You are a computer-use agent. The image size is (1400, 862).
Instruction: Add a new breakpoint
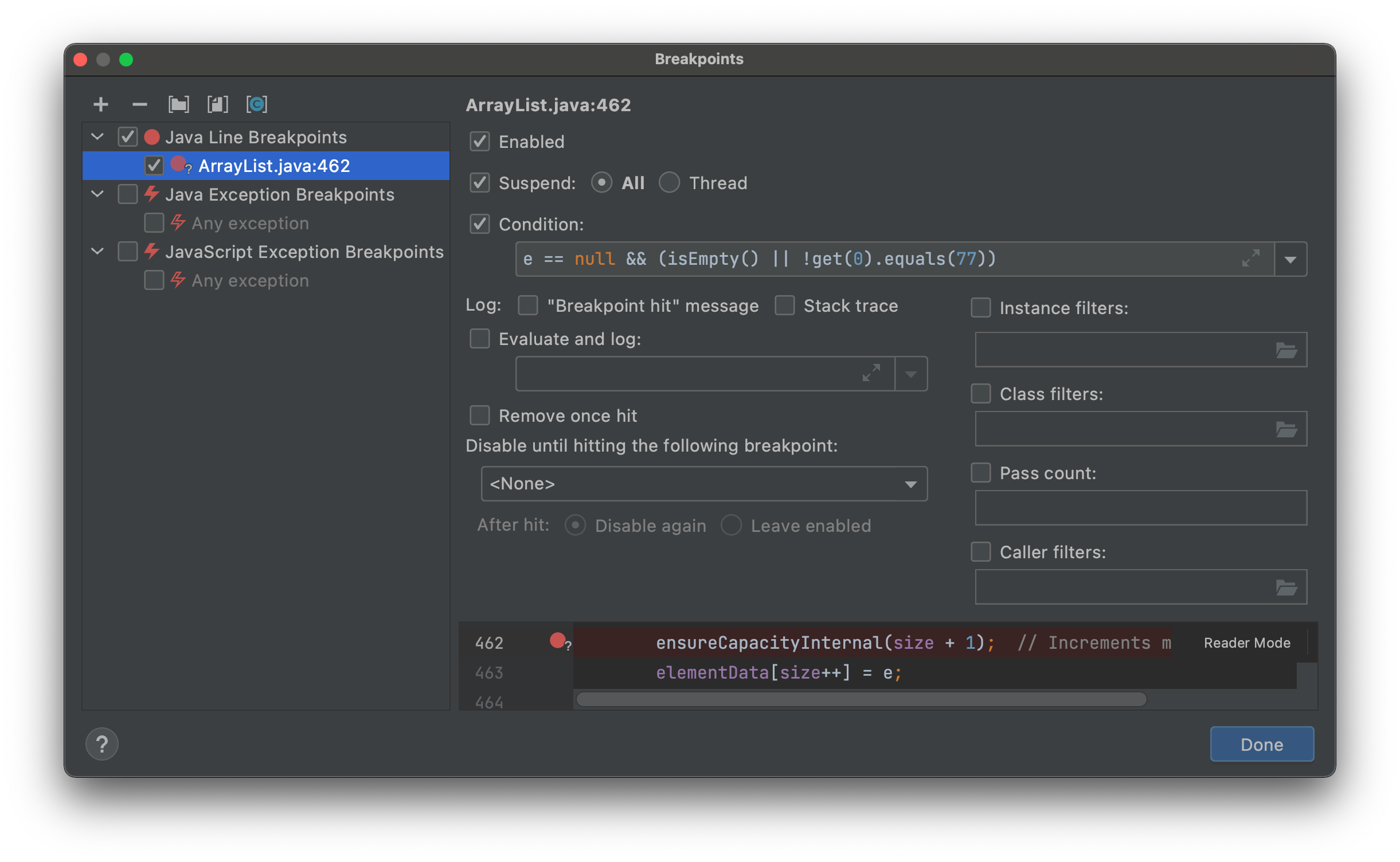point(101,104)
